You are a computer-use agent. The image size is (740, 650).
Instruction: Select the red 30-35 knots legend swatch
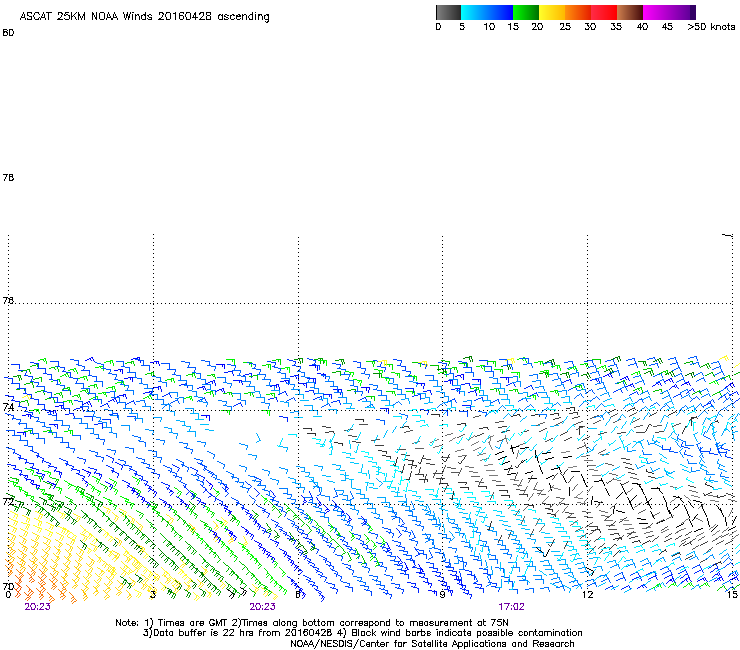[604, 12]
